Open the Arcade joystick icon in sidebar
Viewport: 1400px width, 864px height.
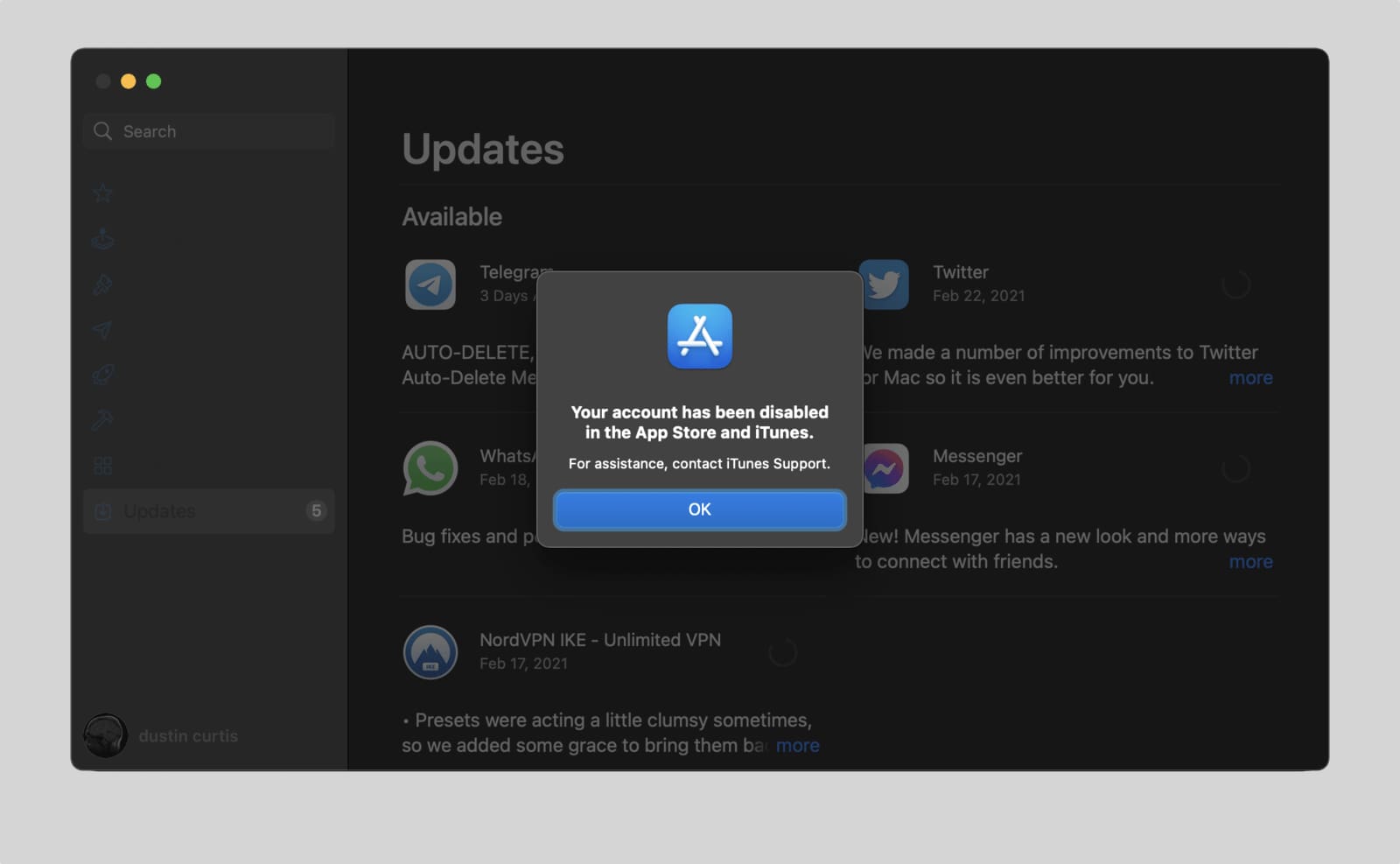point(102,239)
